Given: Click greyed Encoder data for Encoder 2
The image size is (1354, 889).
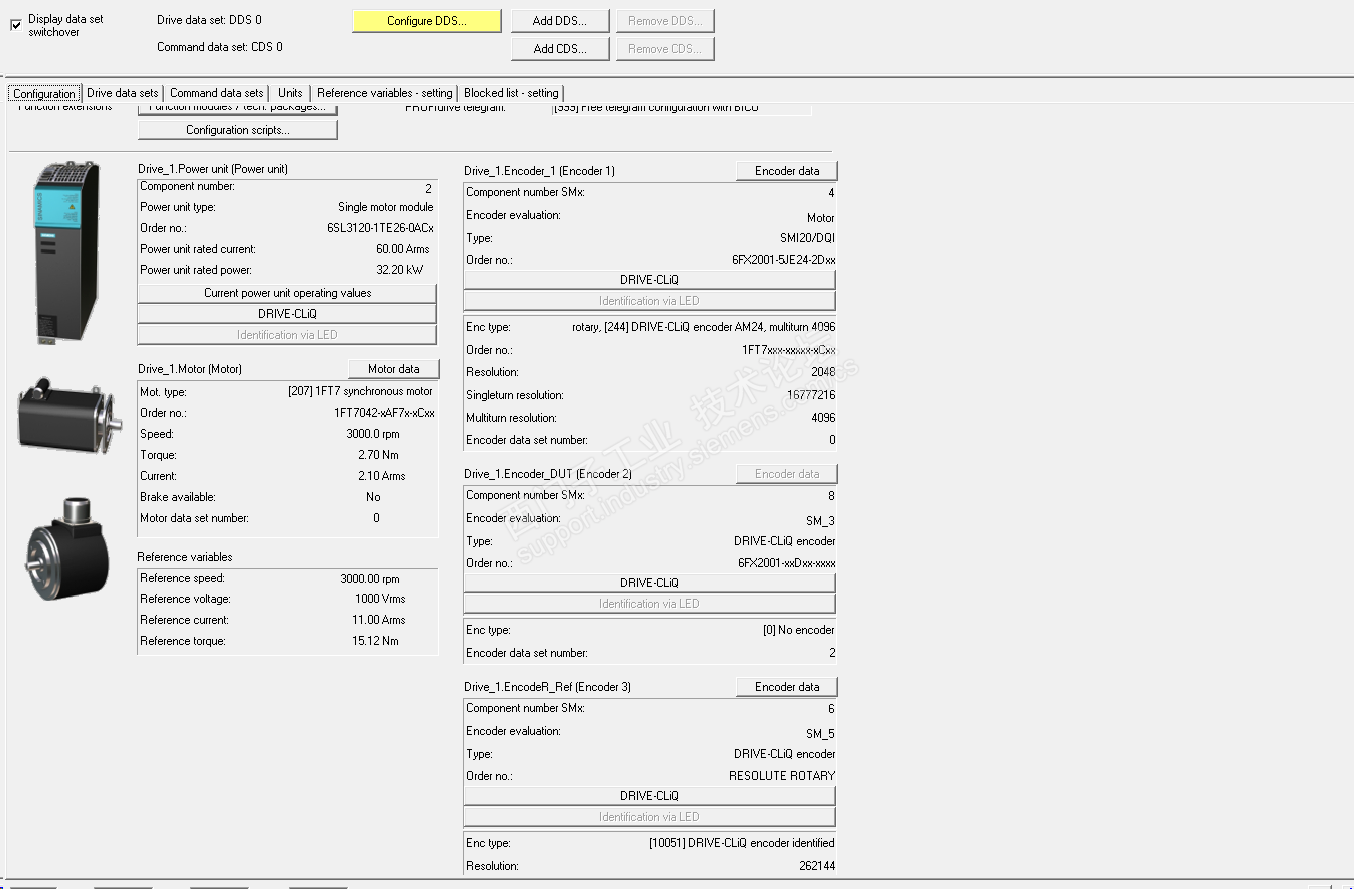Looking at the screenshot, I should click(787, 474).
